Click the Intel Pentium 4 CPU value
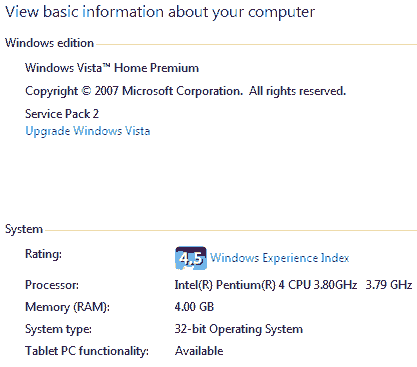This screenshot has height=367, width=417. (x=266, y=285)
